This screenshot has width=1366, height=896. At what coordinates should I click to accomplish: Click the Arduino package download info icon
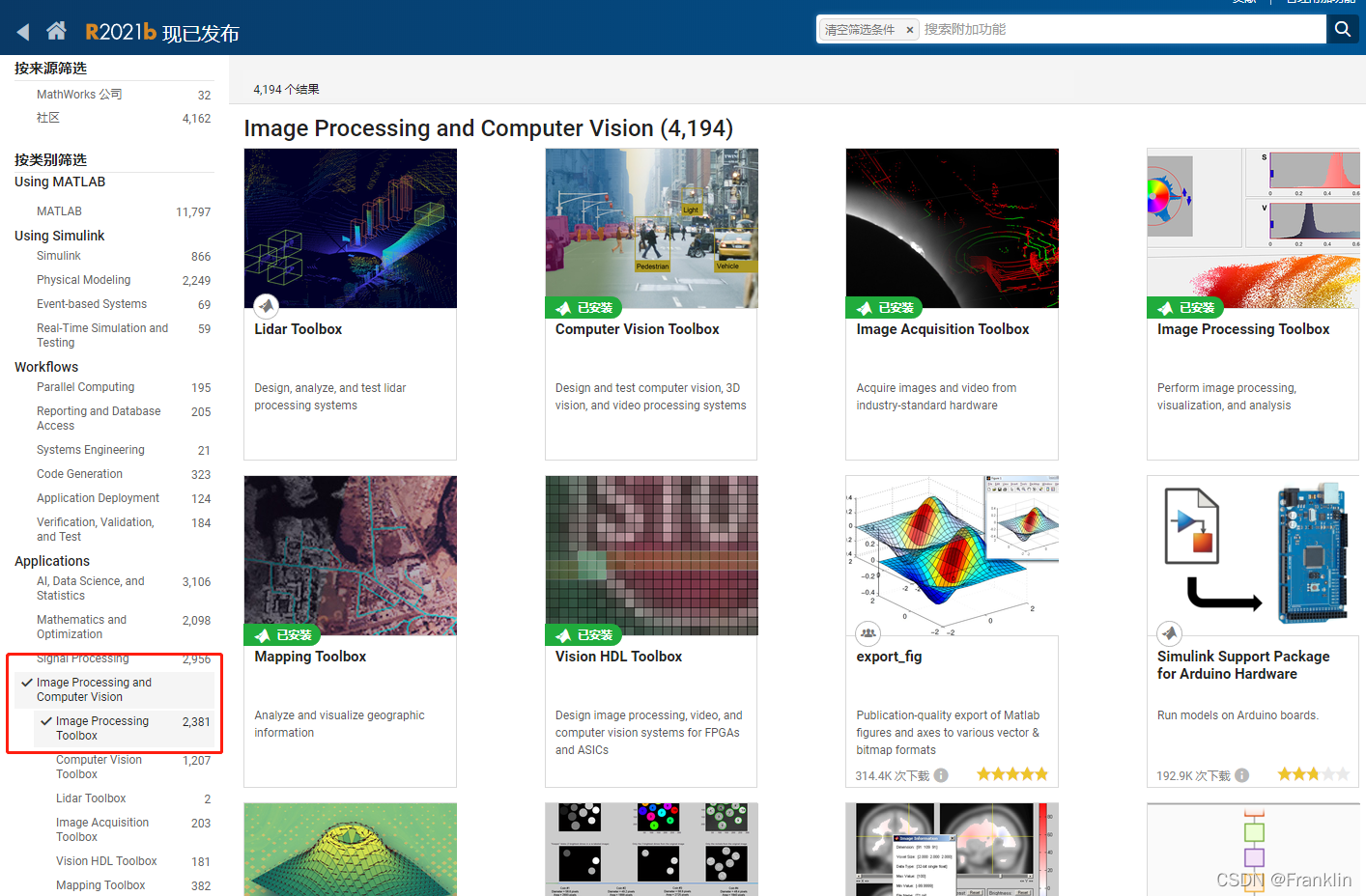1242,775
